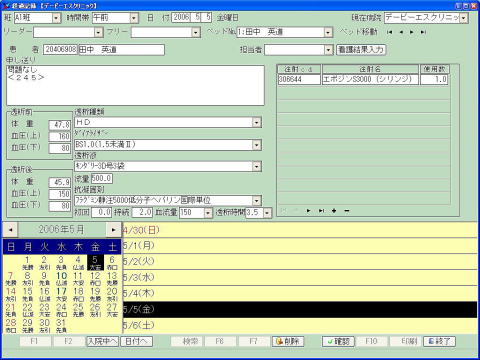Show next month in calendar
The height and width of the screenshot is (360, 480).
click(113, 230)
